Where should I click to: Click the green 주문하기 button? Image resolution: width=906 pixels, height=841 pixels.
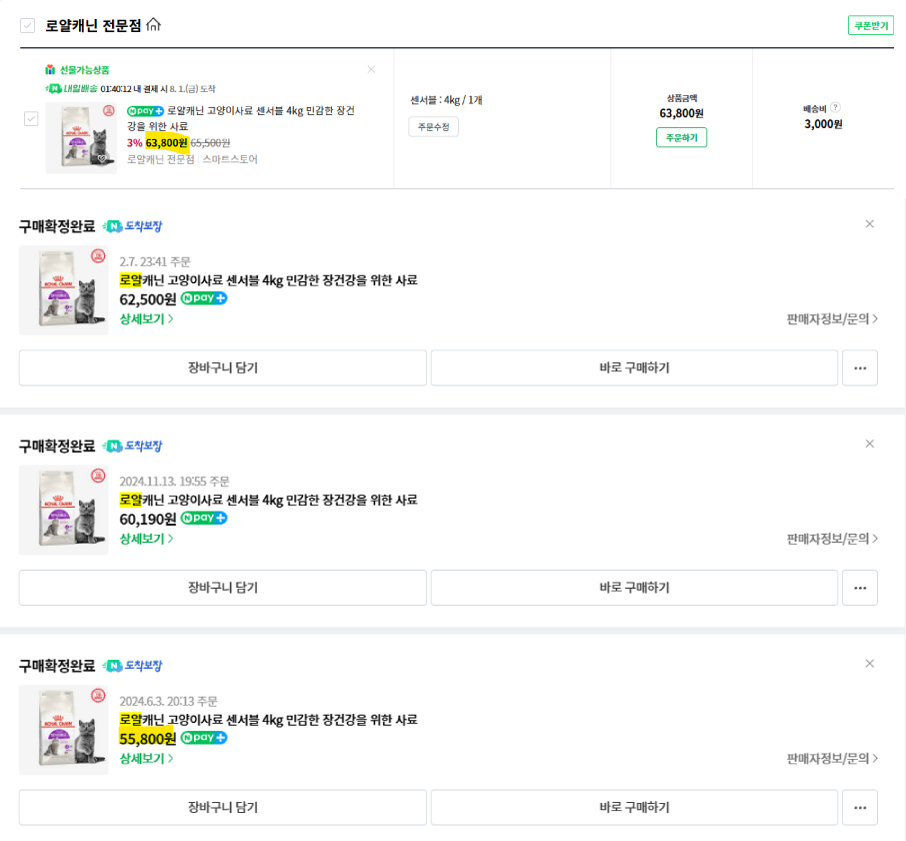(x=681, y=137)
